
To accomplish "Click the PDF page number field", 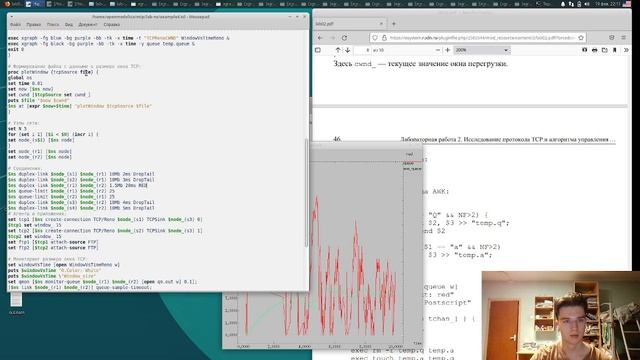I will [x=363, y=50].
